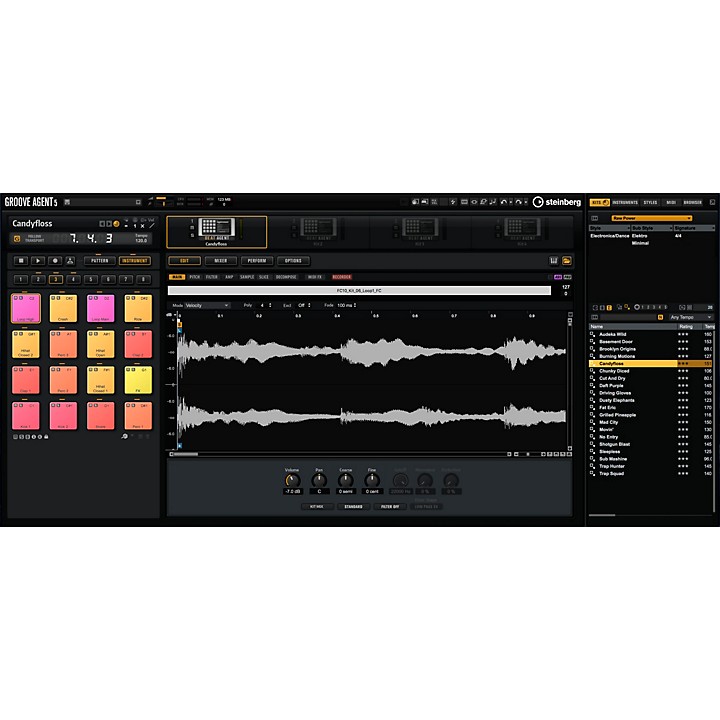Click the redo arrow icon
The width and height of the screenshot is (720, 720).
click(x=518, y=202)
